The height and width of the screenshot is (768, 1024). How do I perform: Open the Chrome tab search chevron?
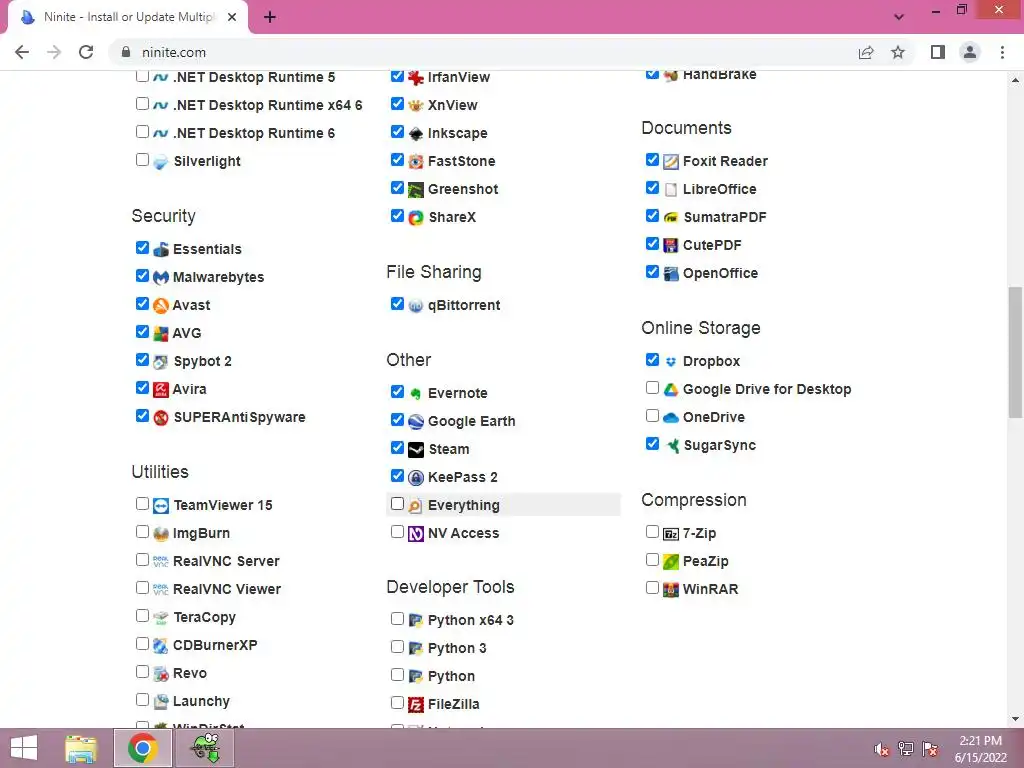899,17
